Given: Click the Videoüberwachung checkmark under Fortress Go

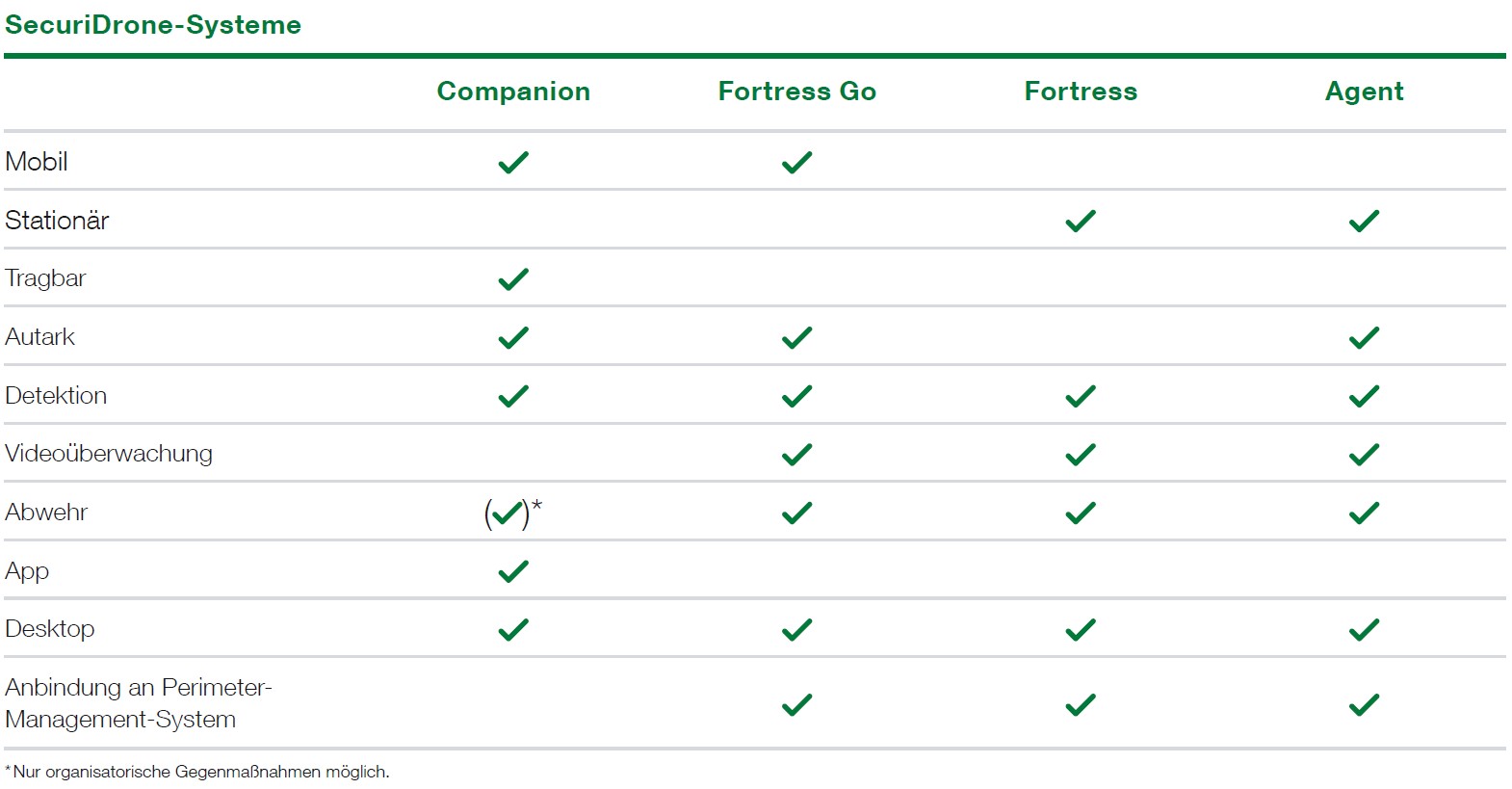Looking at the screenshot, I should [x=796, y=454].
